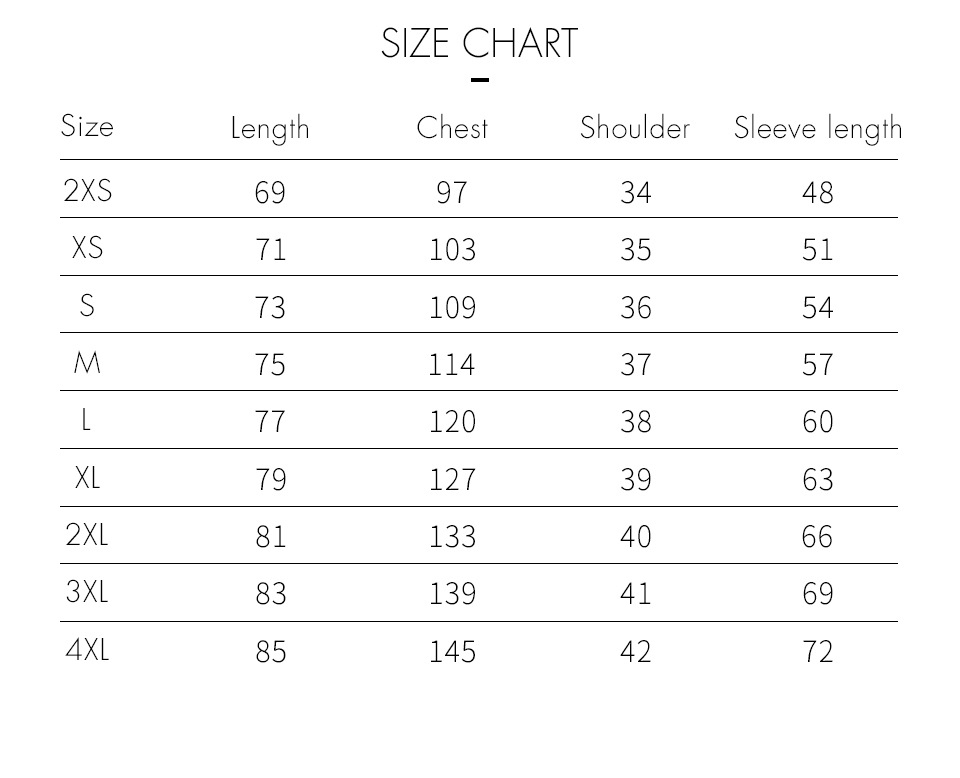
Task: Select the Sleeve length column header
Action: click(x=818, y=129)
